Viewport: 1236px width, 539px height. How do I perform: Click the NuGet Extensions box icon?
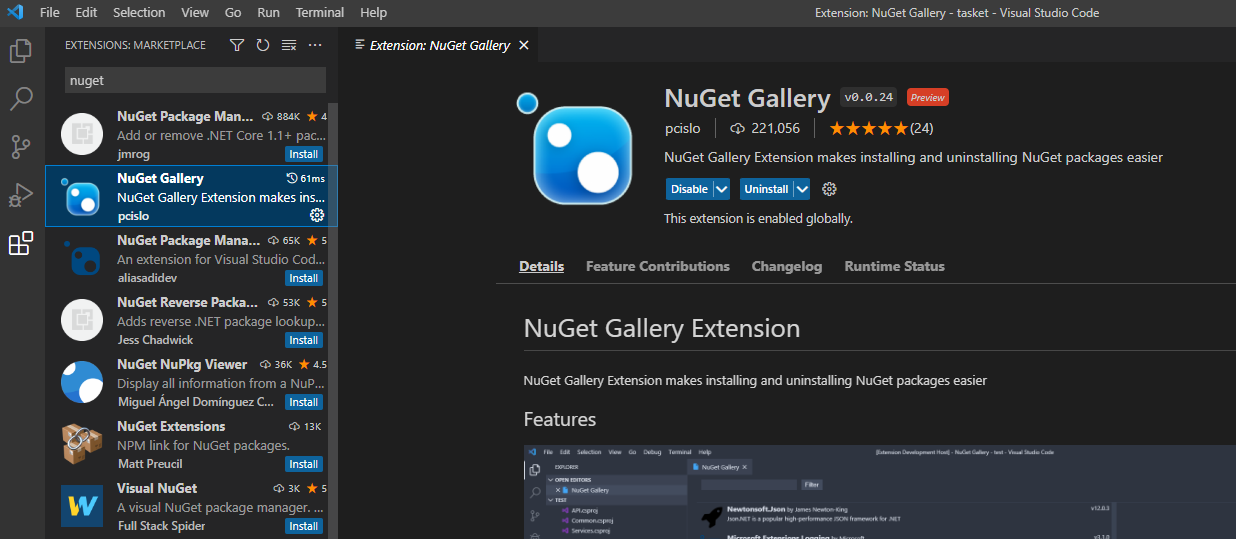[82, 445]
